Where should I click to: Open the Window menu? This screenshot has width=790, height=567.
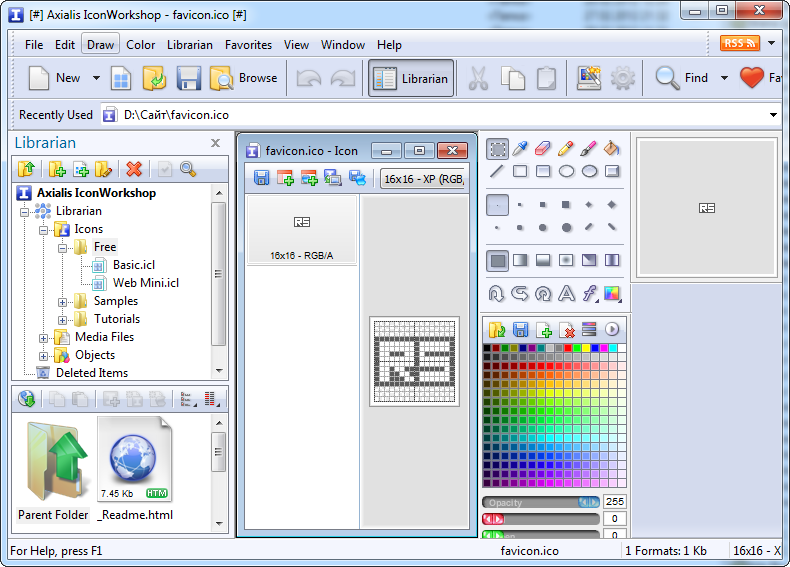[x=343, y=45]
